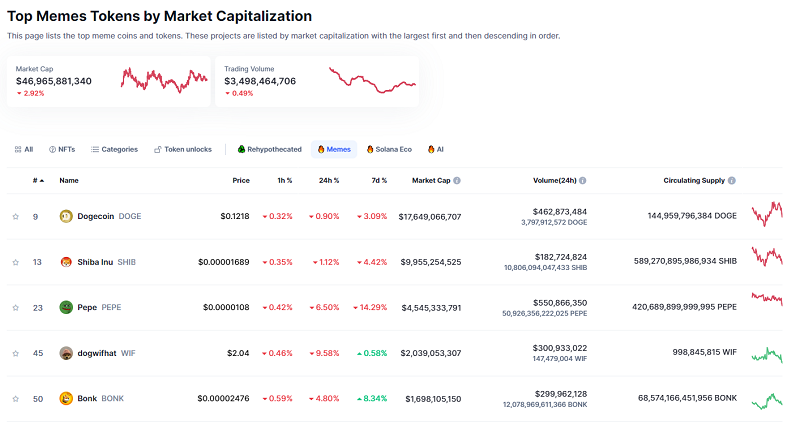Open the Rehypothecated category tab
Screen dimensions: 800x425
point(269,149)
